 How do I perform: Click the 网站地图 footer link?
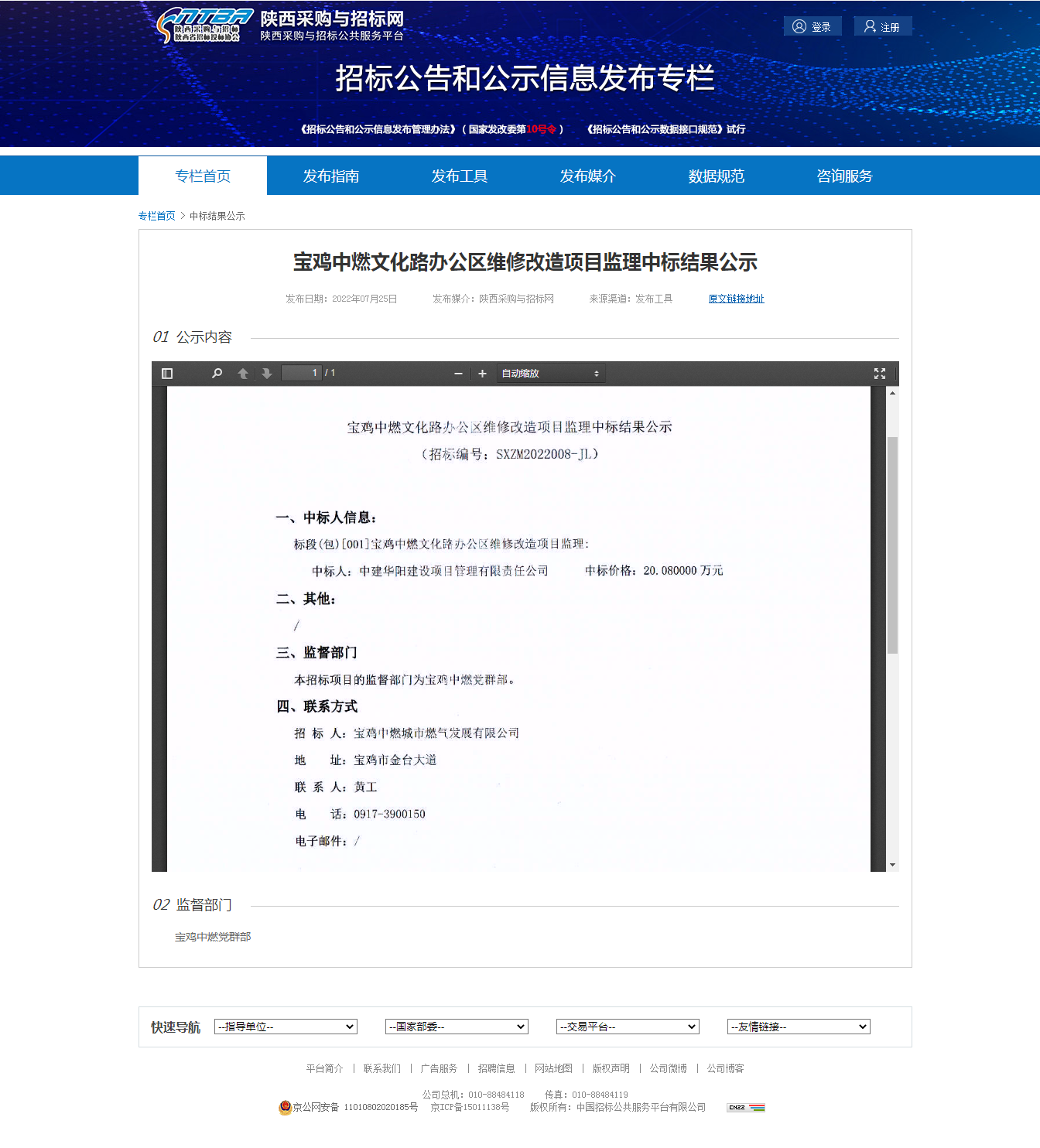click(553, 1068)
